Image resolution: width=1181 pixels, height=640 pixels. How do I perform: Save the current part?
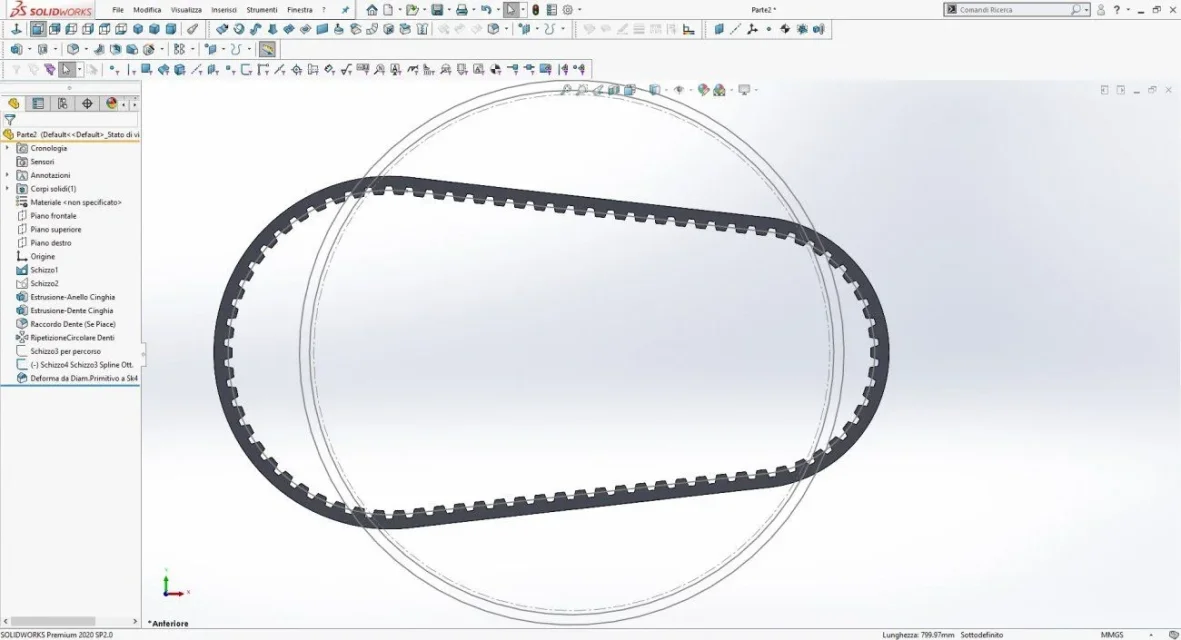pyautogui.click(x=437, y=10)
